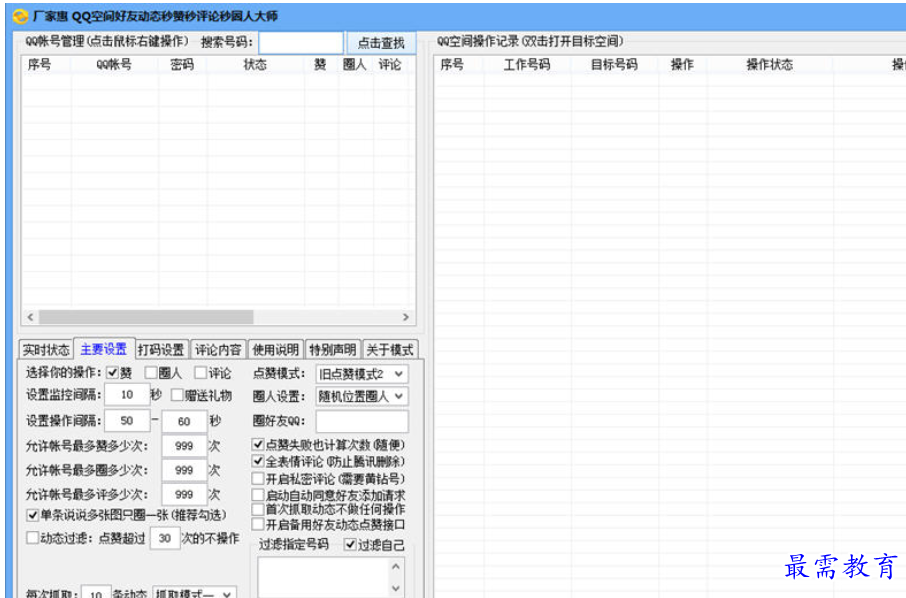The image size is (906, 598).
Task: Click the 每次抓取 count field
Action: 96,592
